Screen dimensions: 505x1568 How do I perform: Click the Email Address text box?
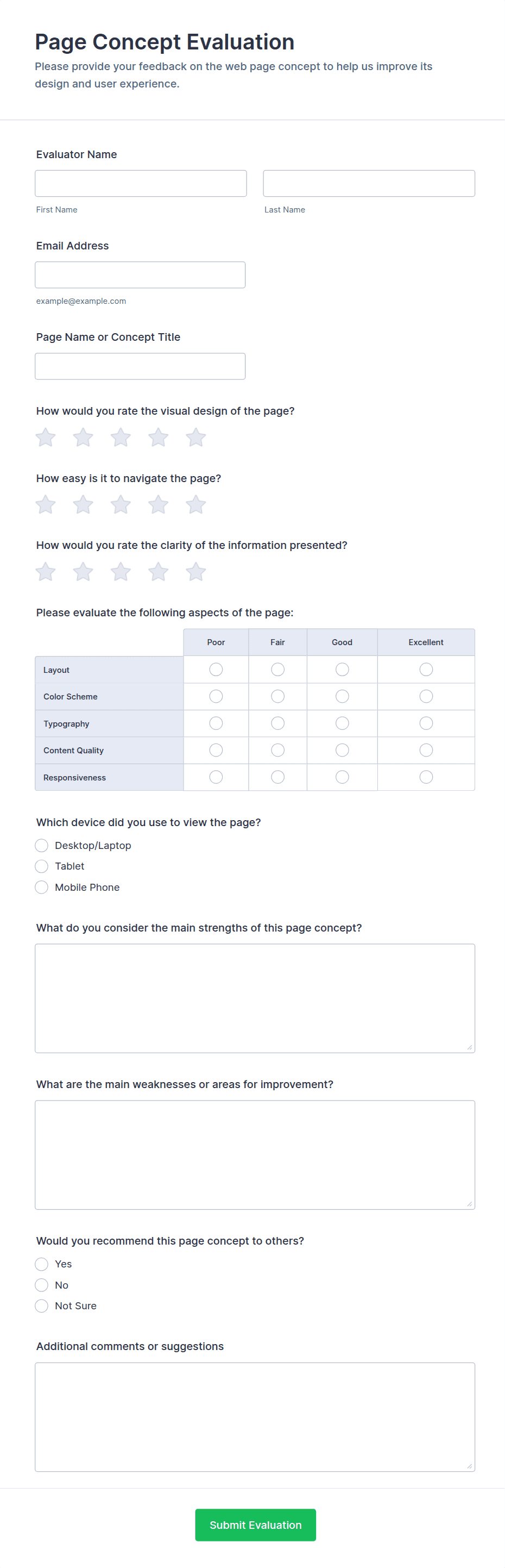click(x=140, y=274)
